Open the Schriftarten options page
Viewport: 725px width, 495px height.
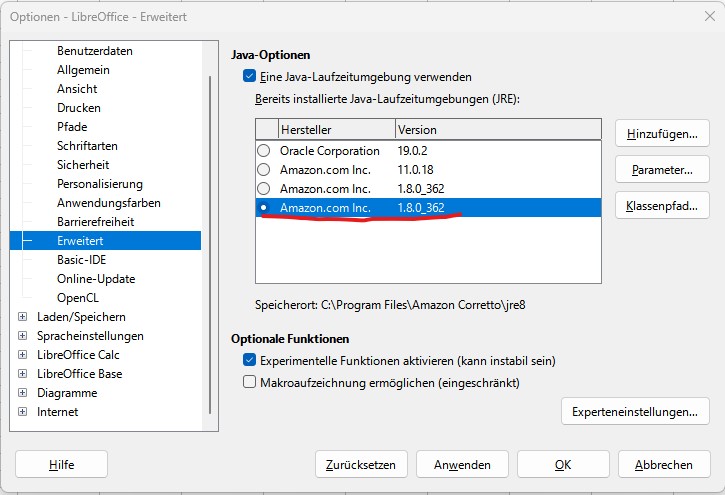pos(87,146)
